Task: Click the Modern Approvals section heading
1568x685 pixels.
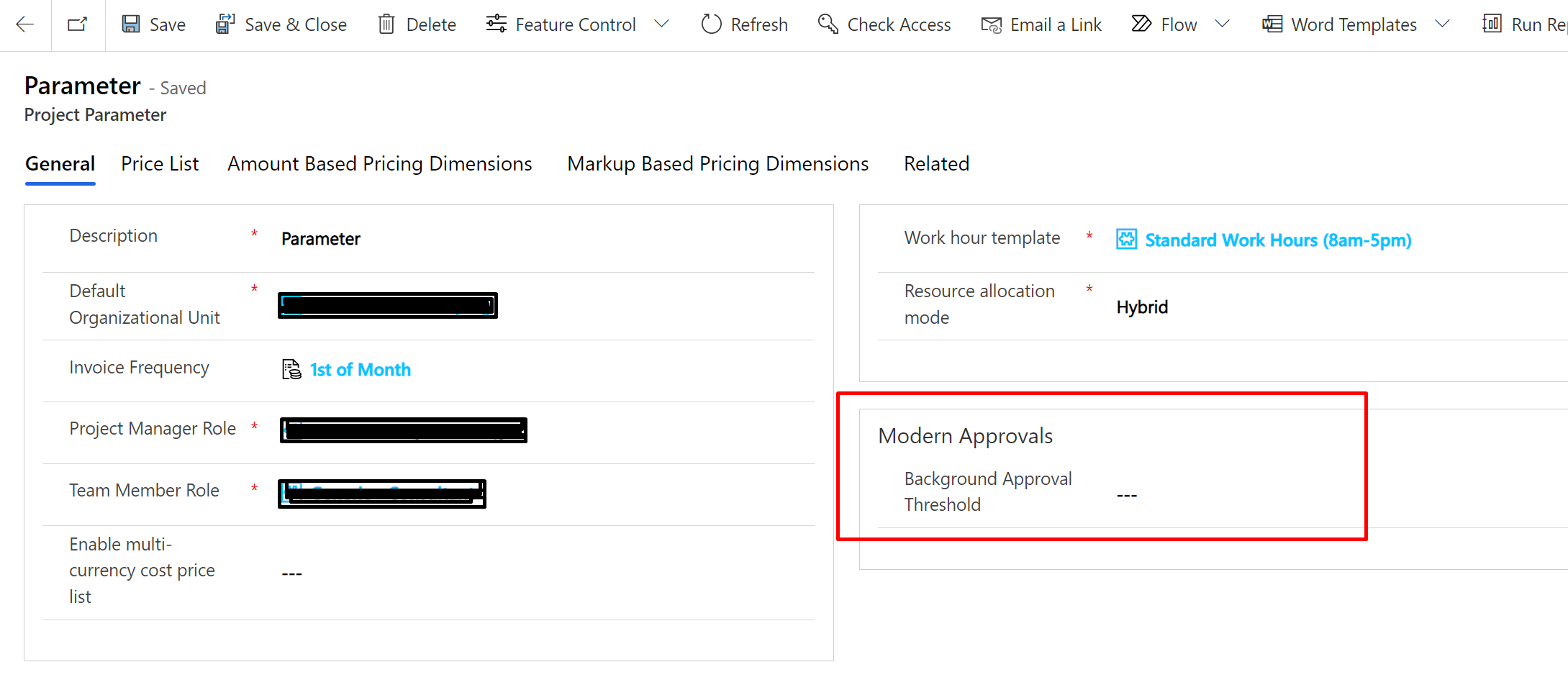Action: (965, 436)
